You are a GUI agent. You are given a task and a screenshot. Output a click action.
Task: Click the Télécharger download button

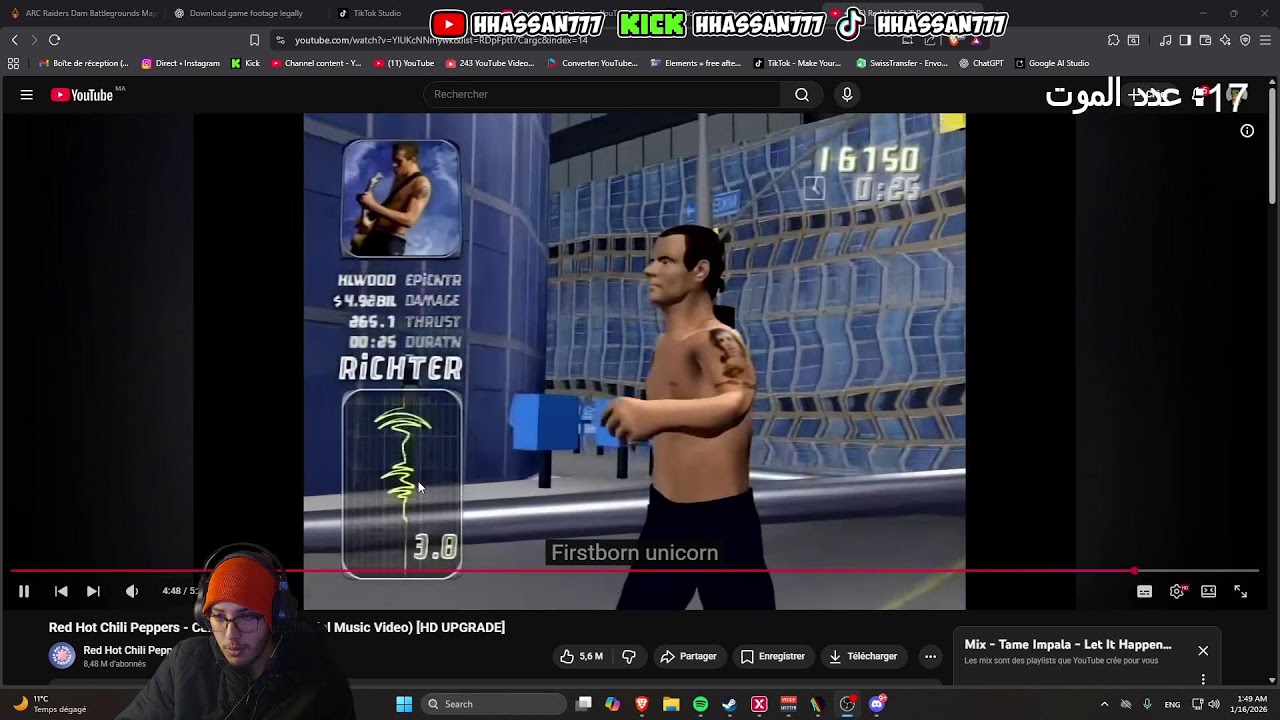863,656
